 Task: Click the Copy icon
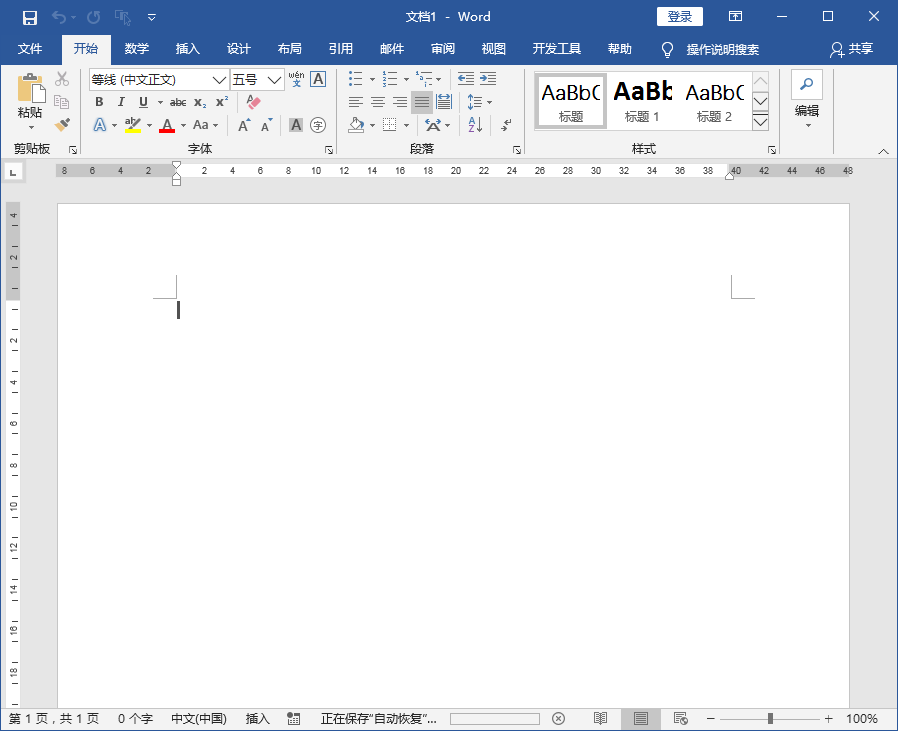tap(62, 102)
